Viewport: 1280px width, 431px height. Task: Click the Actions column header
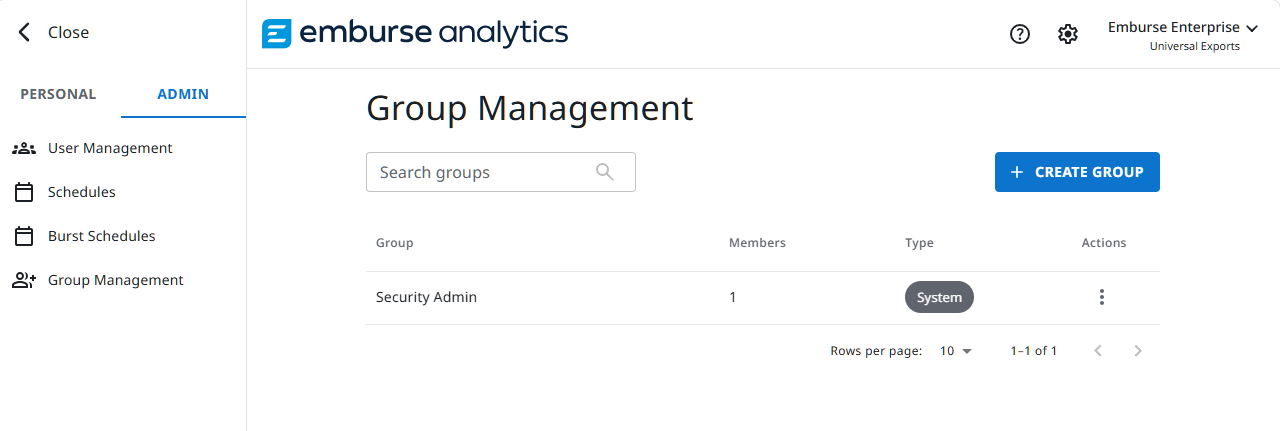pos(1104,243)
